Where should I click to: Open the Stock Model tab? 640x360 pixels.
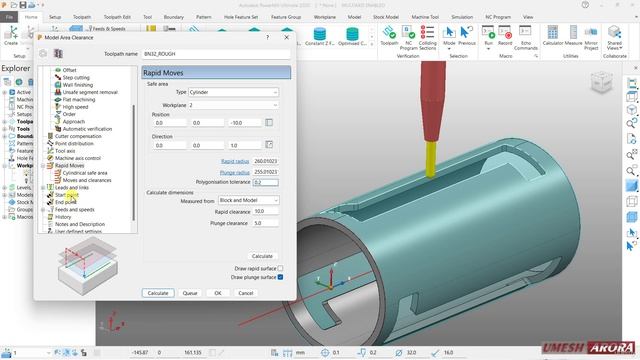click(x=386, y=17)
